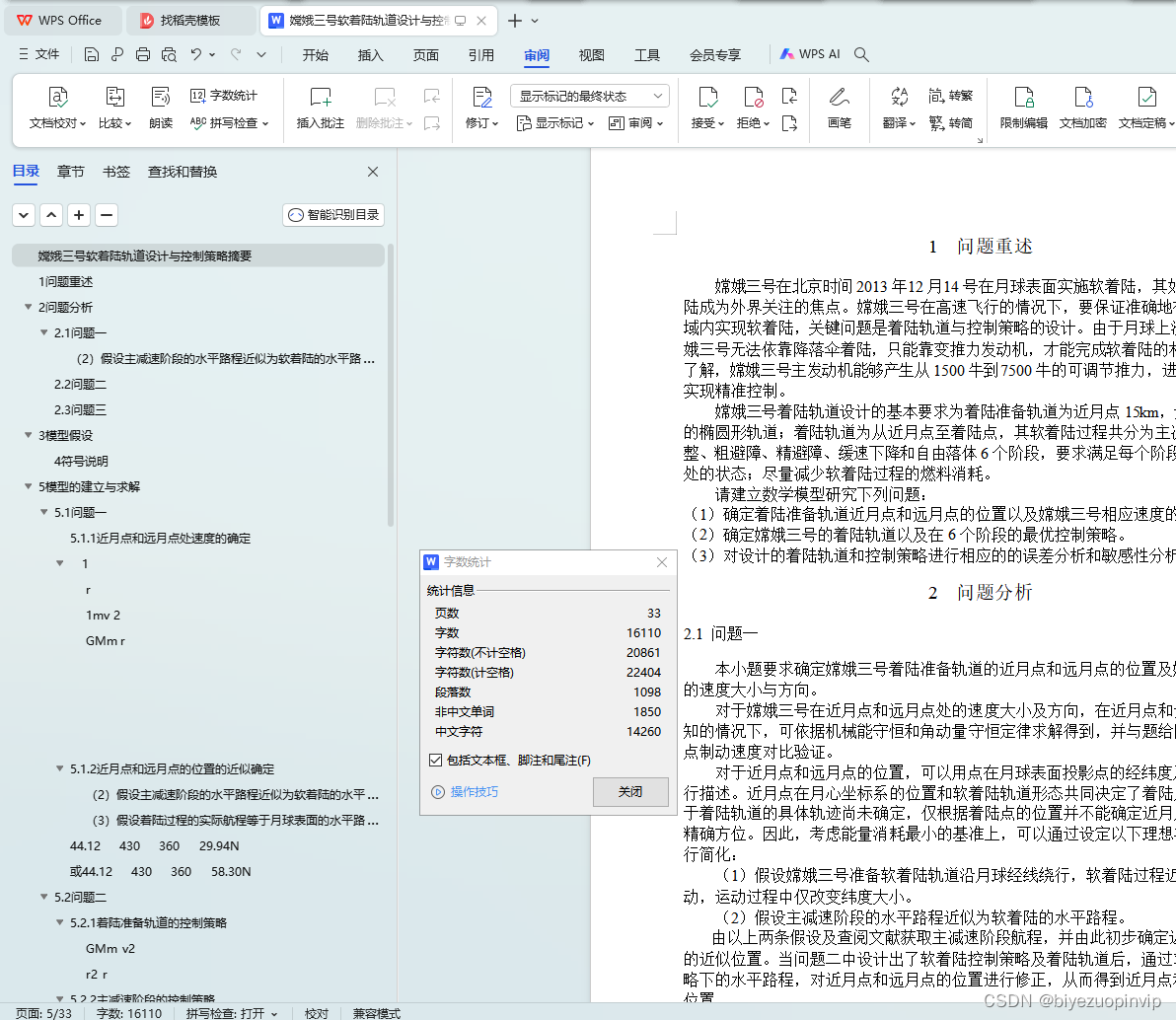Open the 视图 ribbon tab
Image resolution: width=1176 pixels, height=1020 pixels.
pos(591,55)
